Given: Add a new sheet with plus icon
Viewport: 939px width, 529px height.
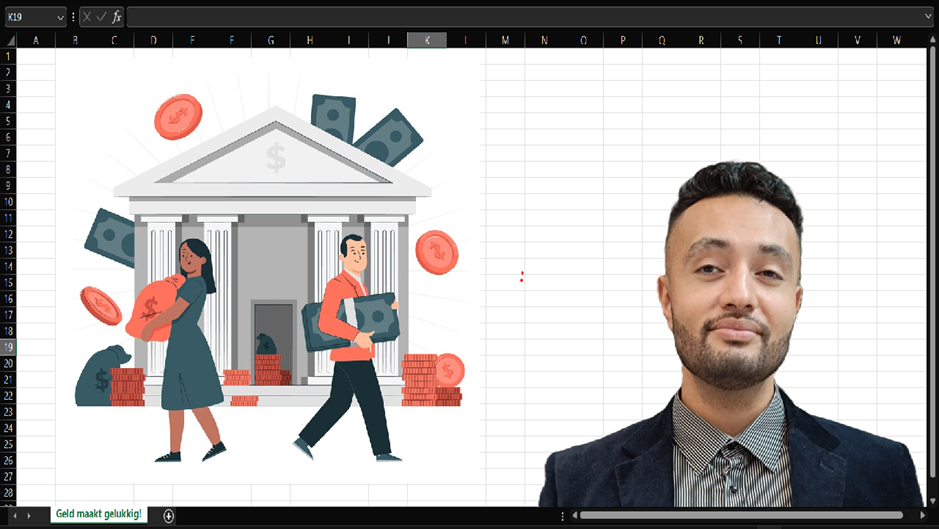Looking at the screenshot, I should point(168,516).
